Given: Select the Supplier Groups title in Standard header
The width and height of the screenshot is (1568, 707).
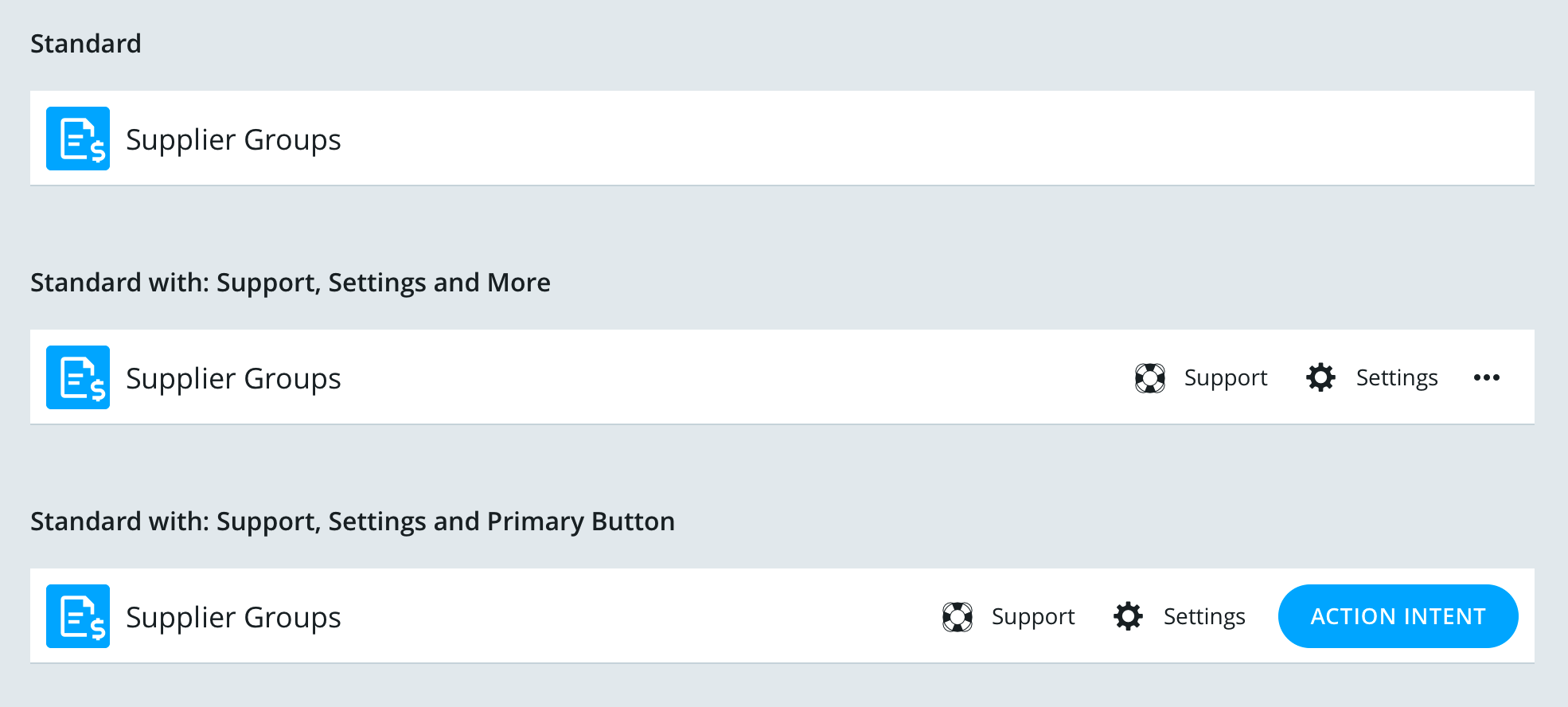Looking at the screenshot, I should pyautogui.click(x=233, y=138).
